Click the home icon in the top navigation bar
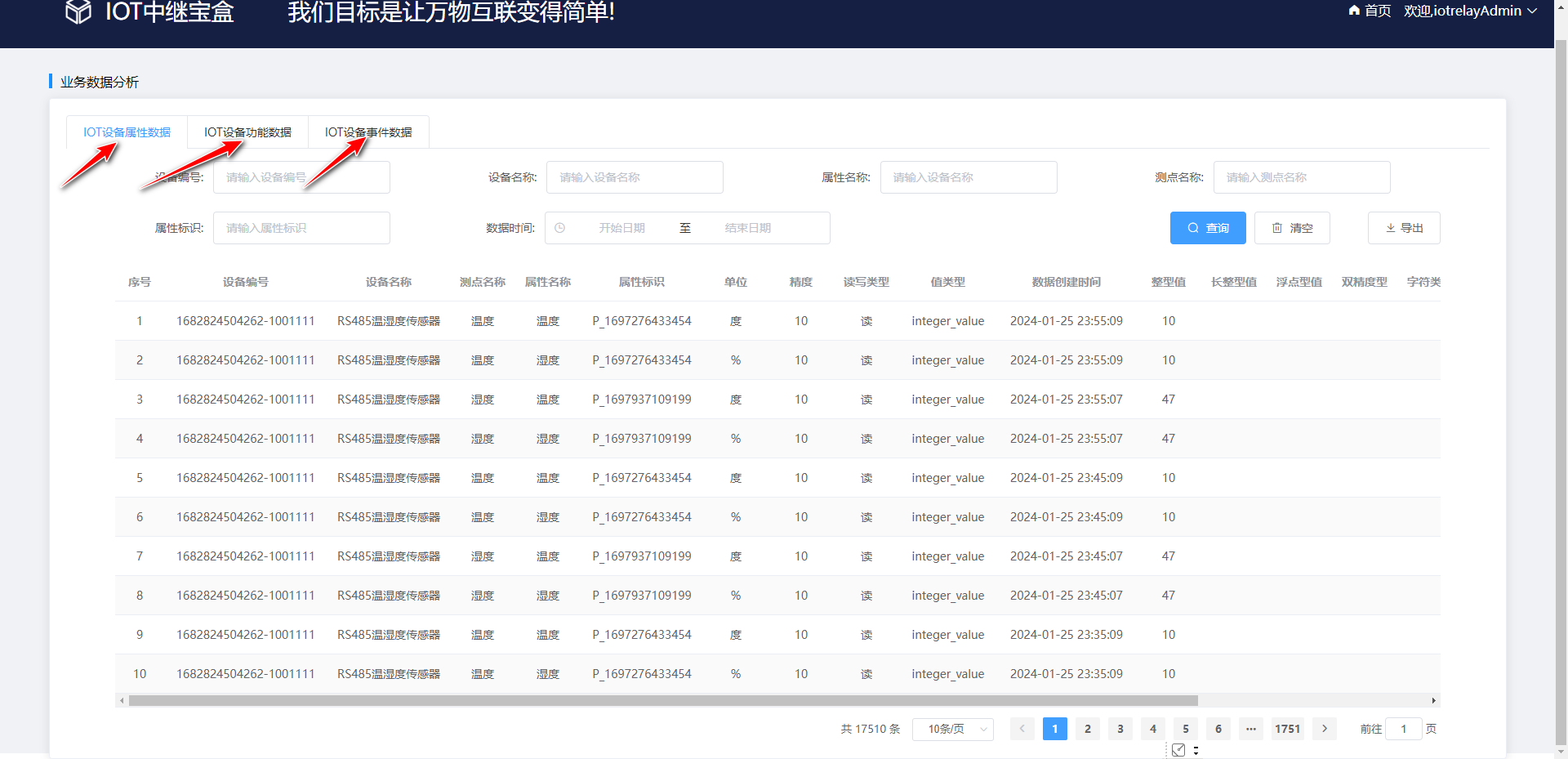The image size is (1568, 759). pos(1355,11)
